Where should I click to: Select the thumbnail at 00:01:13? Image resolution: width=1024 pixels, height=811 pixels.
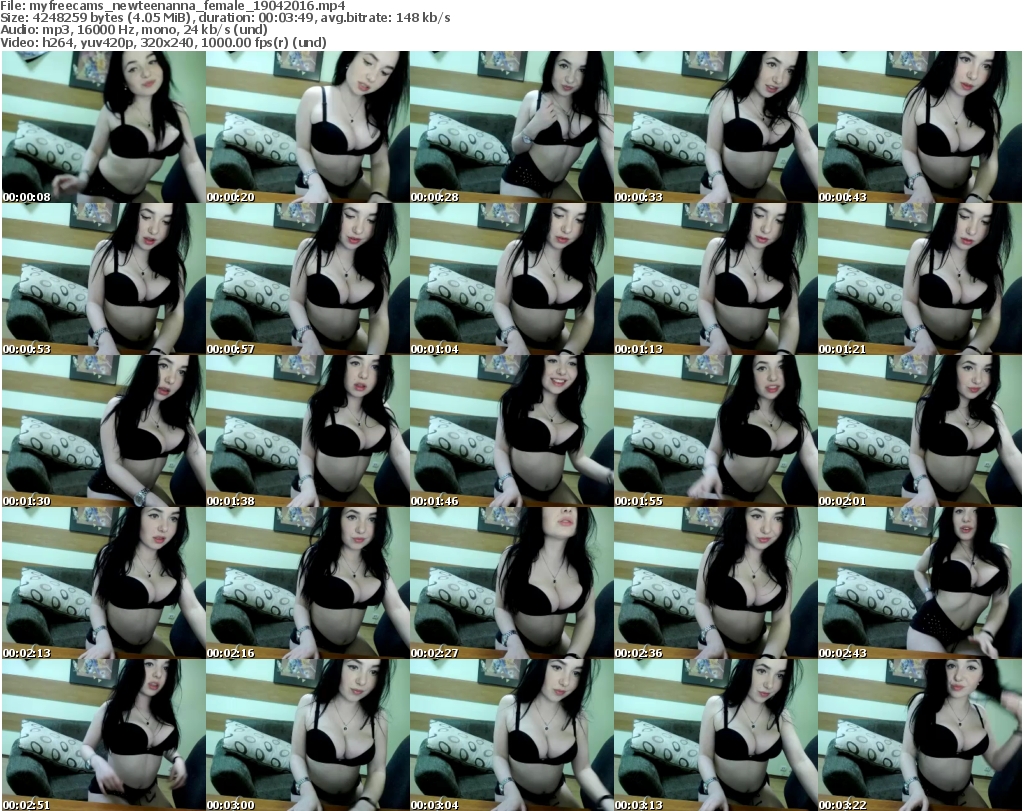tap(715, 279)
